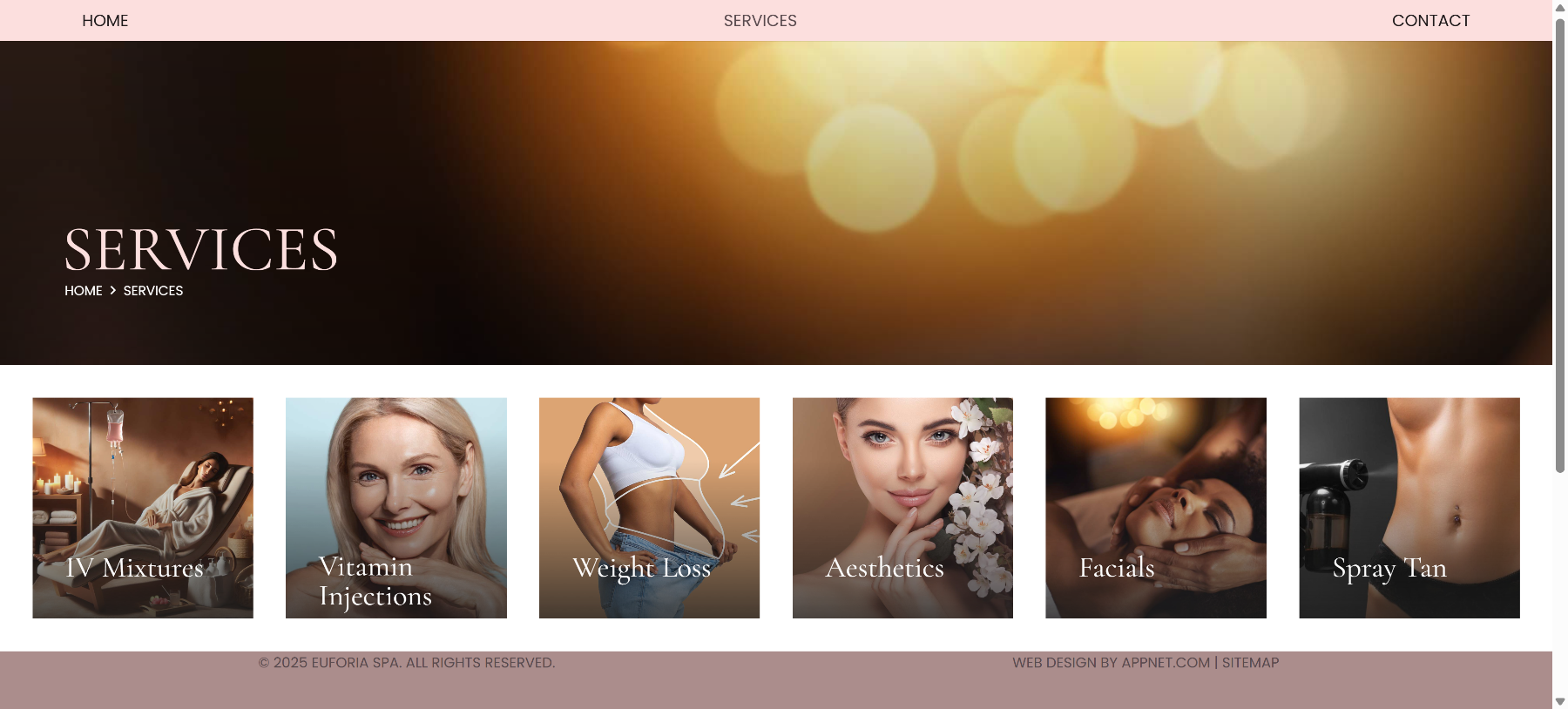Click the 2025 Euforia Spa copyright text

[x=407, y=663]
